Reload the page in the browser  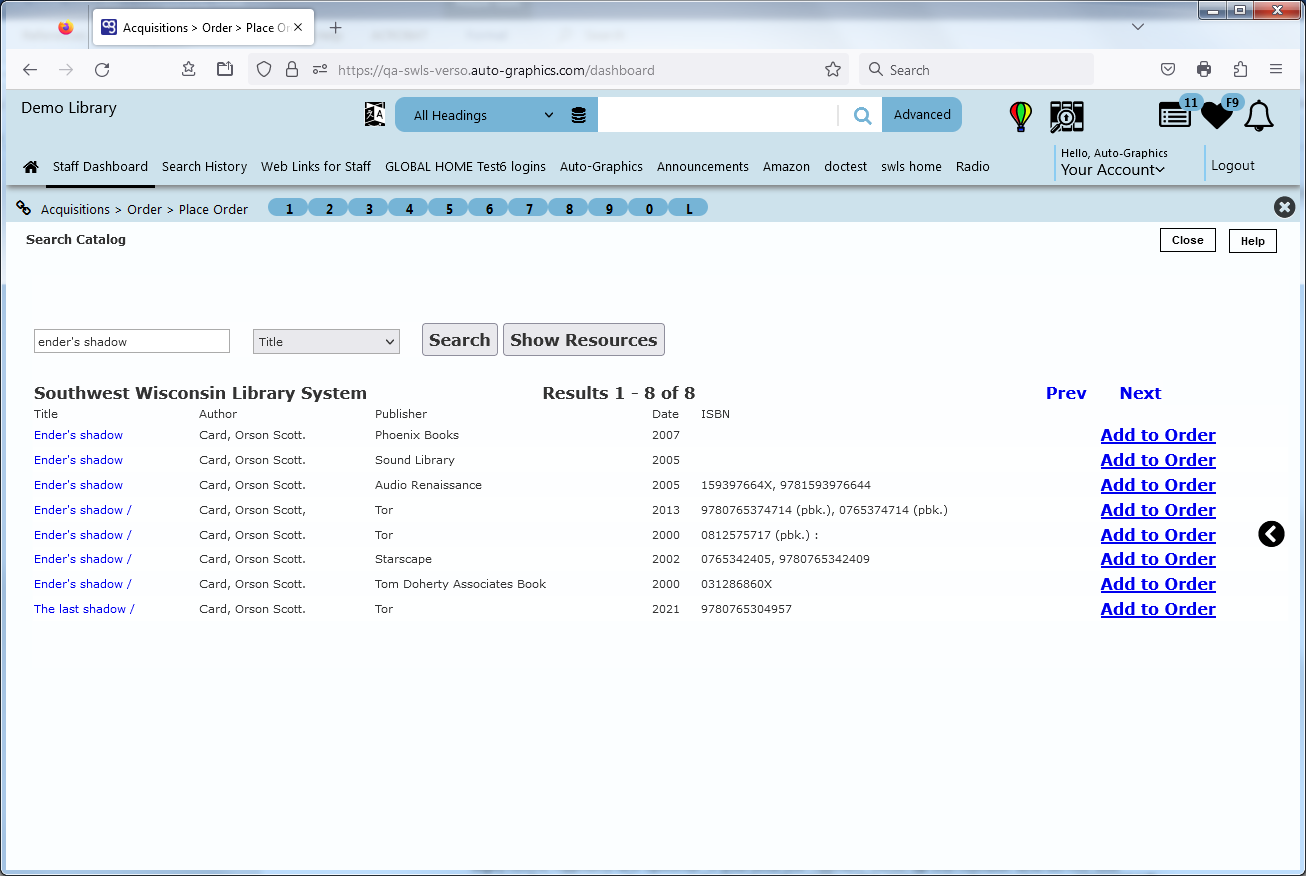[x=102, y=70]
